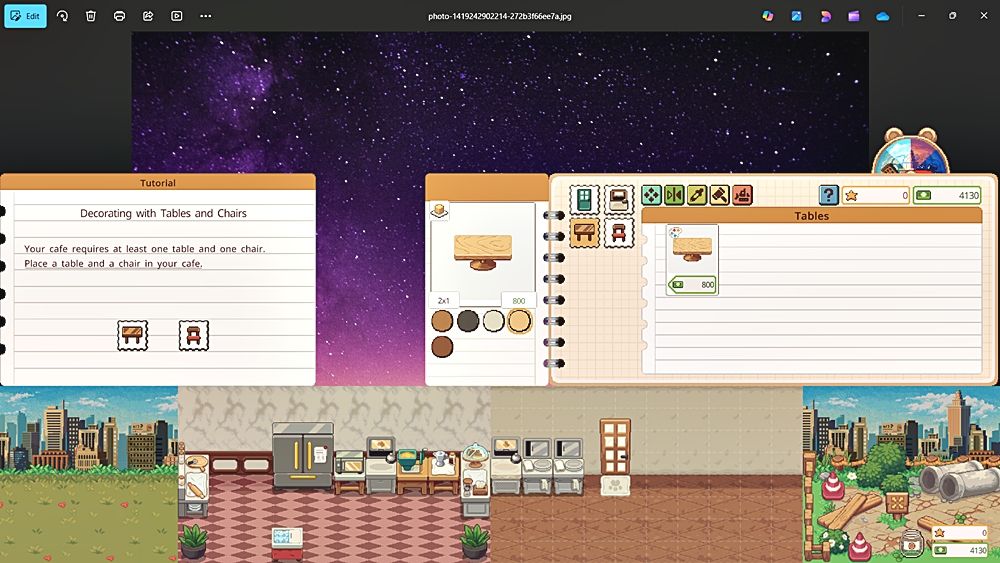Click the image file name in title bar
This screenshot has height=563, width=1000.
click(x=499, y=16)
